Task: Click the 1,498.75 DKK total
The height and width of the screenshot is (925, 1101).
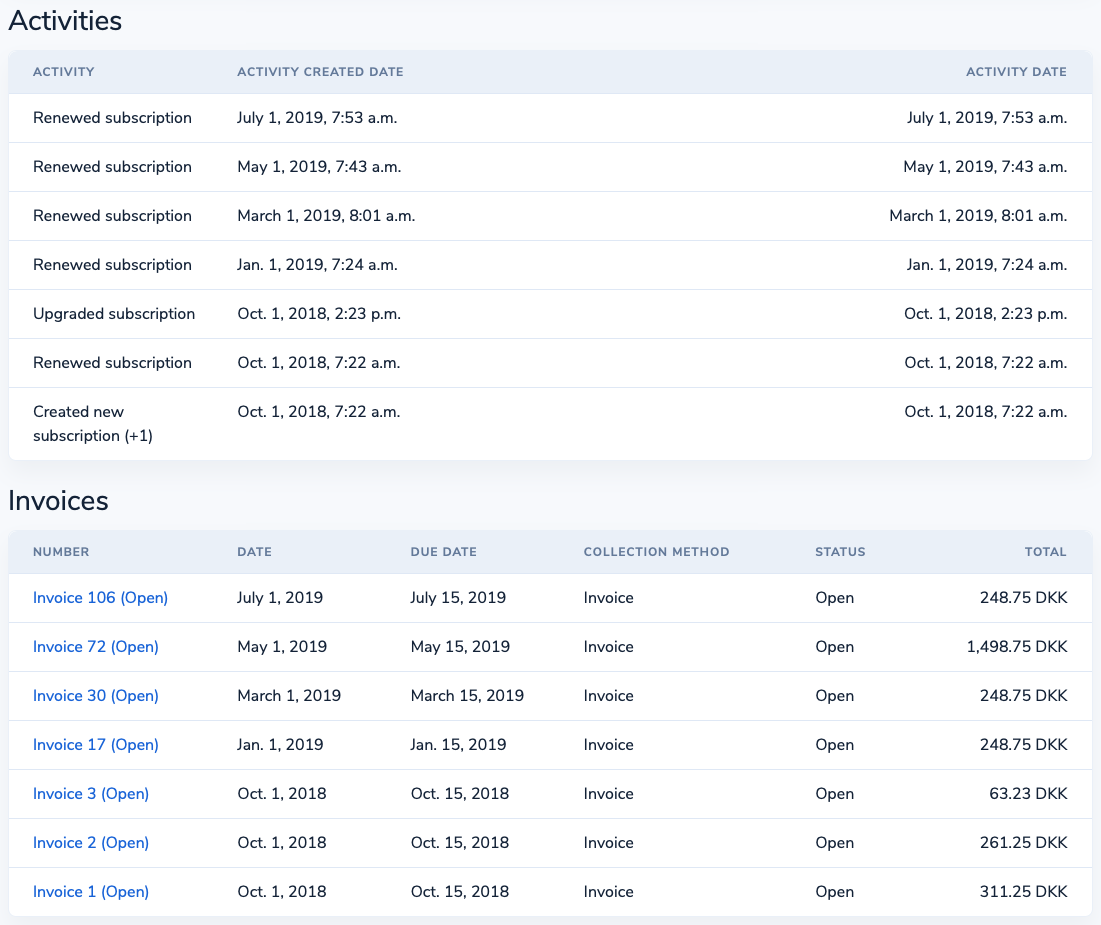Action: pyautogui.click(x=1017, y=647)
